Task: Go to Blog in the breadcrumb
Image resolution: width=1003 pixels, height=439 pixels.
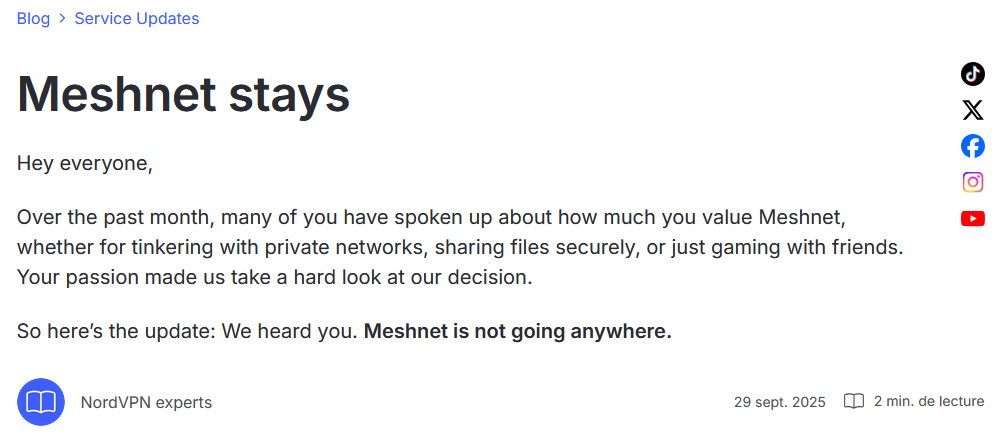Action: coord(33,18)
